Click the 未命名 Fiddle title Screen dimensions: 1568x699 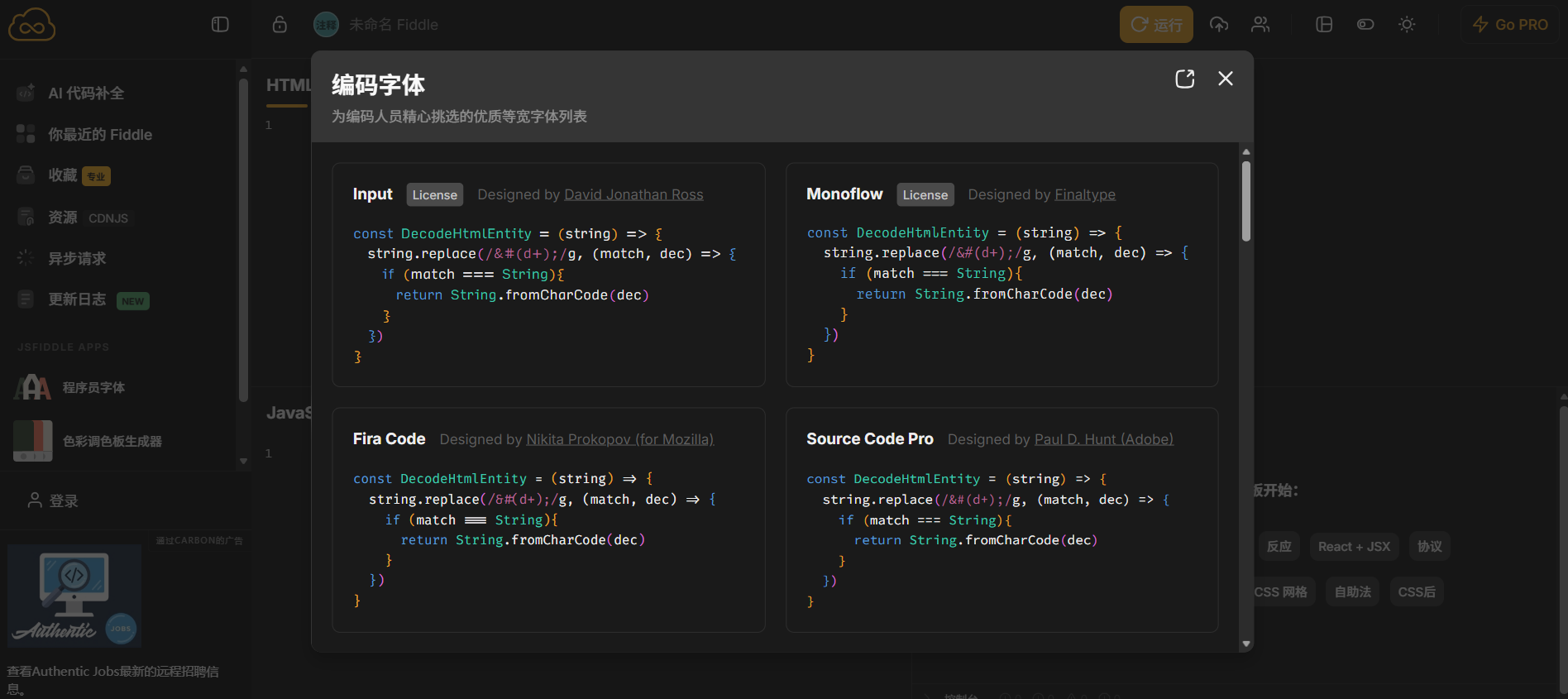tap(394, 25)
